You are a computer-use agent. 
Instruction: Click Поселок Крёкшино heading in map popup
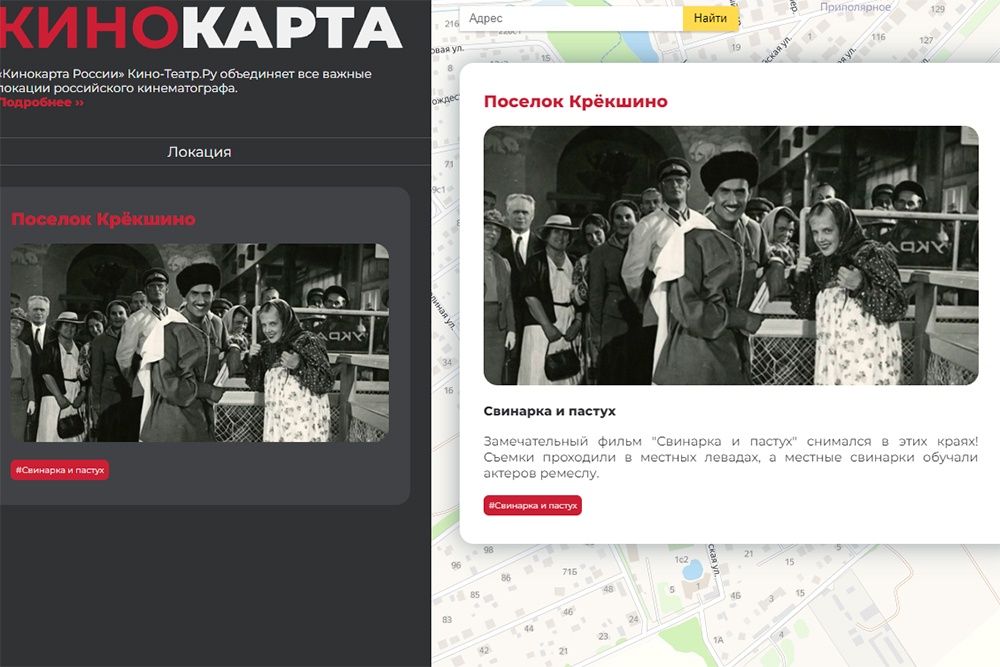click(x=575, y=102)
